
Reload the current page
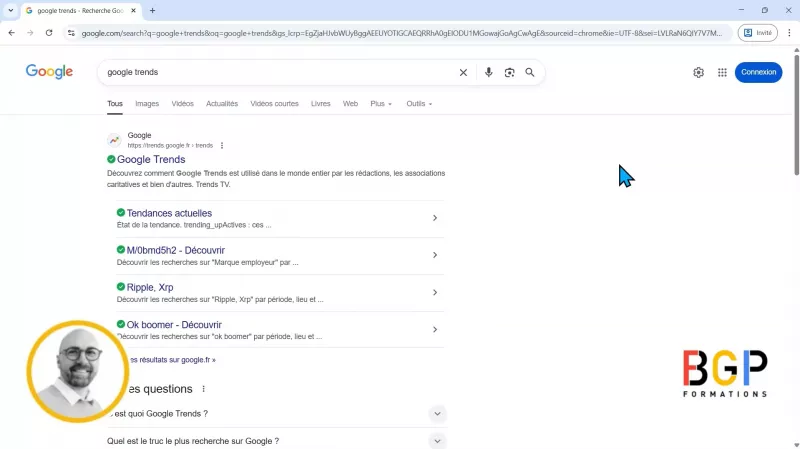coord(48,33)
